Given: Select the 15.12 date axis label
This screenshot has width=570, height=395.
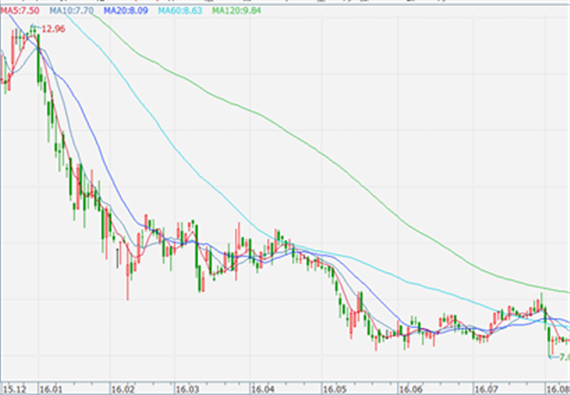Looking at the screenshot, I should tap(15, 390).
